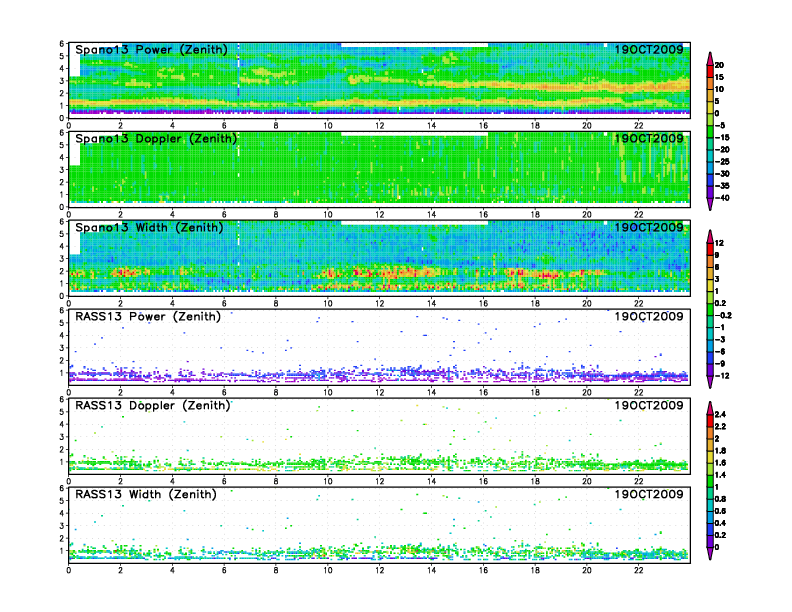
Task: Click the RASS13 Width (Zenith) panel title
Action: [x=146, y=494]
